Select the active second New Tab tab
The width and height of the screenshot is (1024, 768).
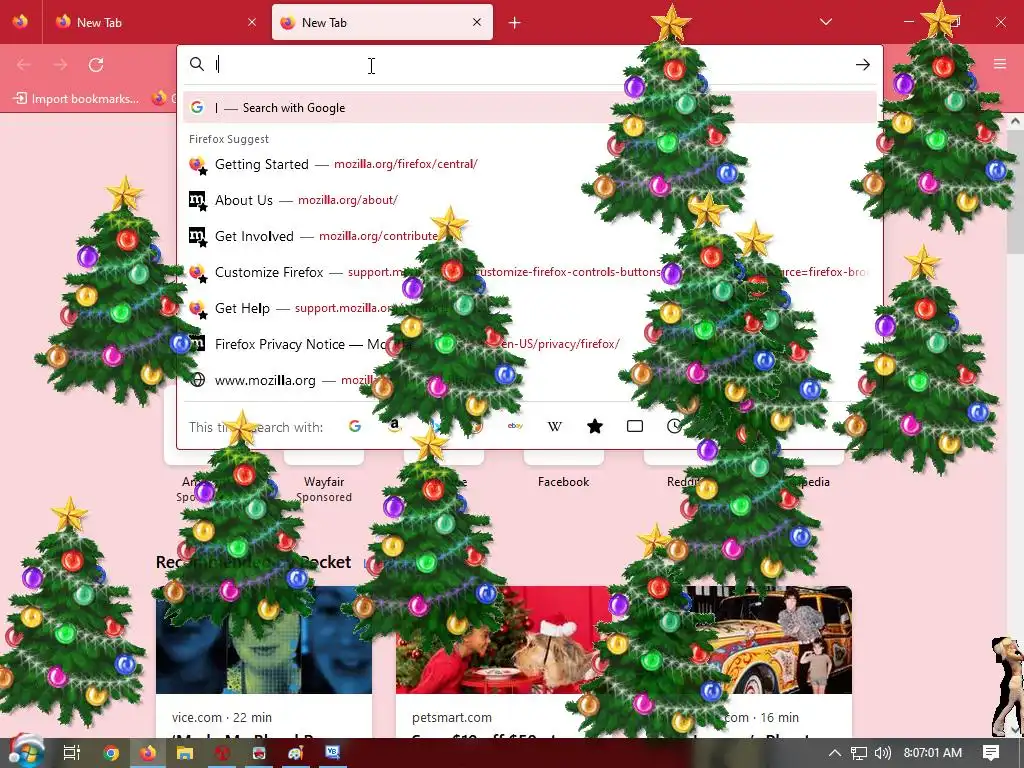(382, 22)
